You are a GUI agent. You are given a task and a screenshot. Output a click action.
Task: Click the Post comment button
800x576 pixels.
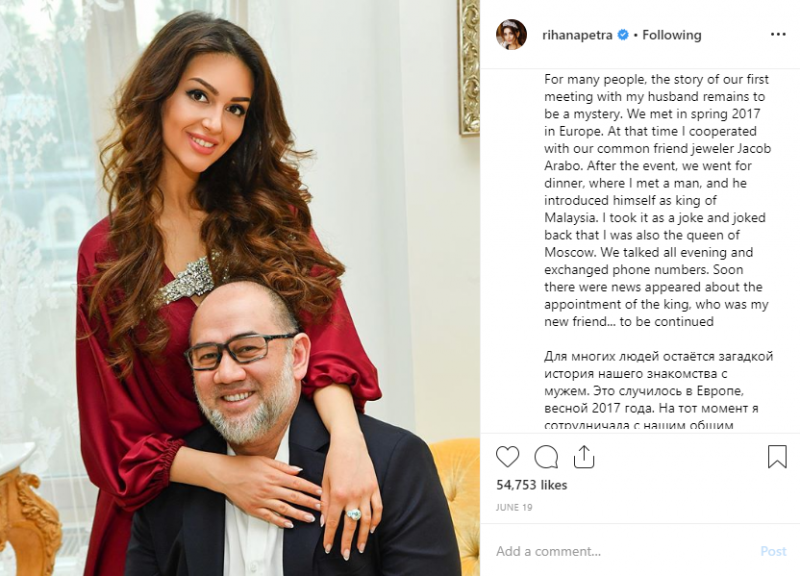pyautogui.click(x=773, y=551)
